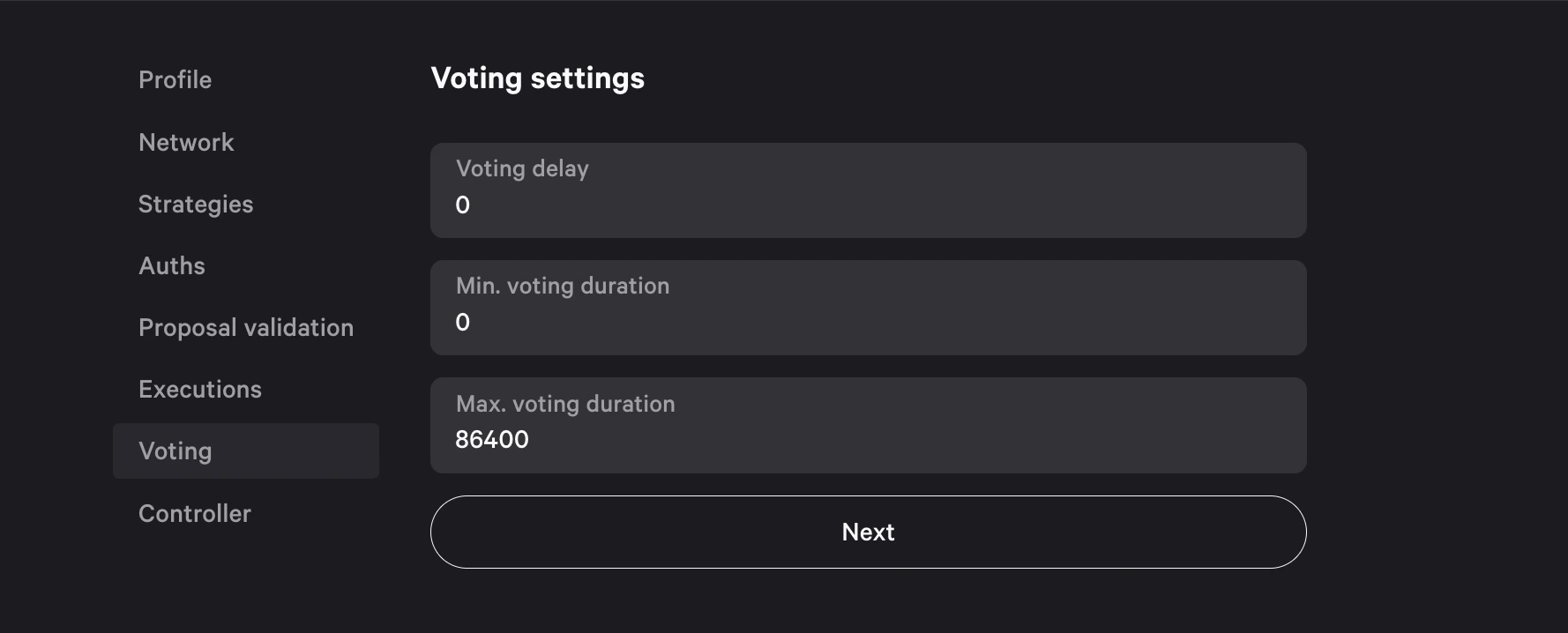The width and height of the screenshot is (1568, 633).
Task: Click the 0 value under Min. voting duration
Action: [x=462, y=323]
